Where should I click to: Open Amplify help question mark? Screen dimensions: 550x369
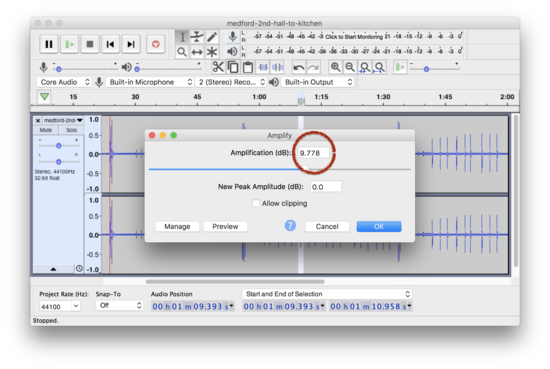(290, 226)
